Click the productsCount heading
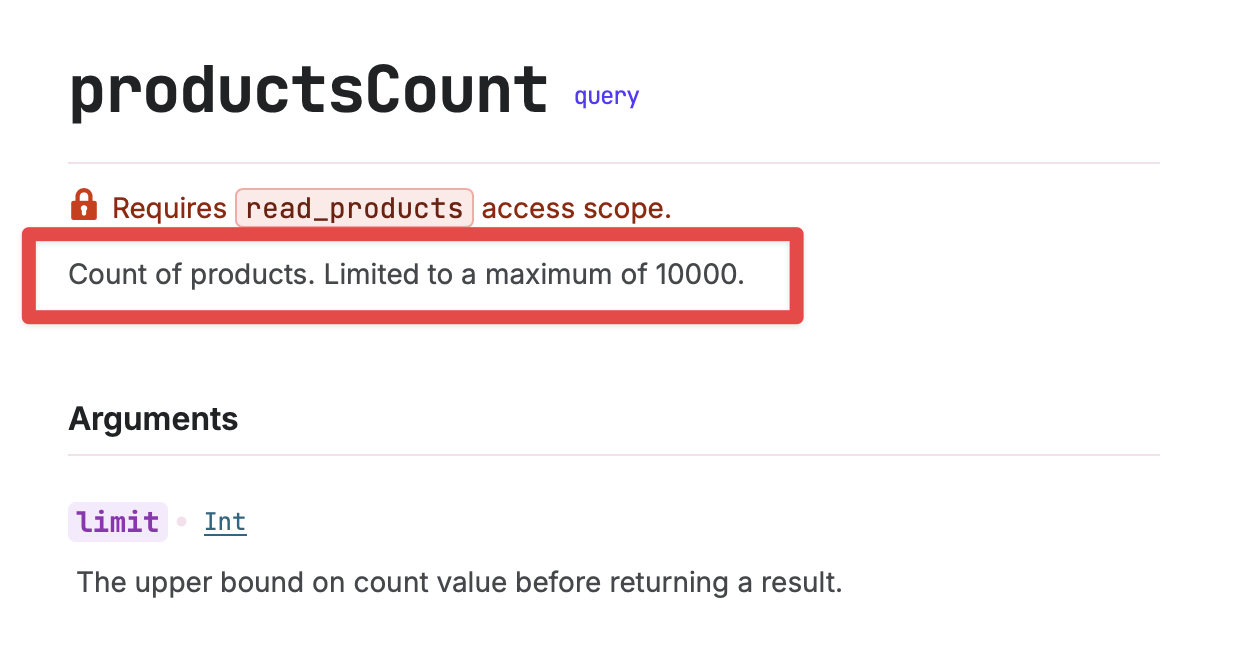1248x646 pixels. 309,91
